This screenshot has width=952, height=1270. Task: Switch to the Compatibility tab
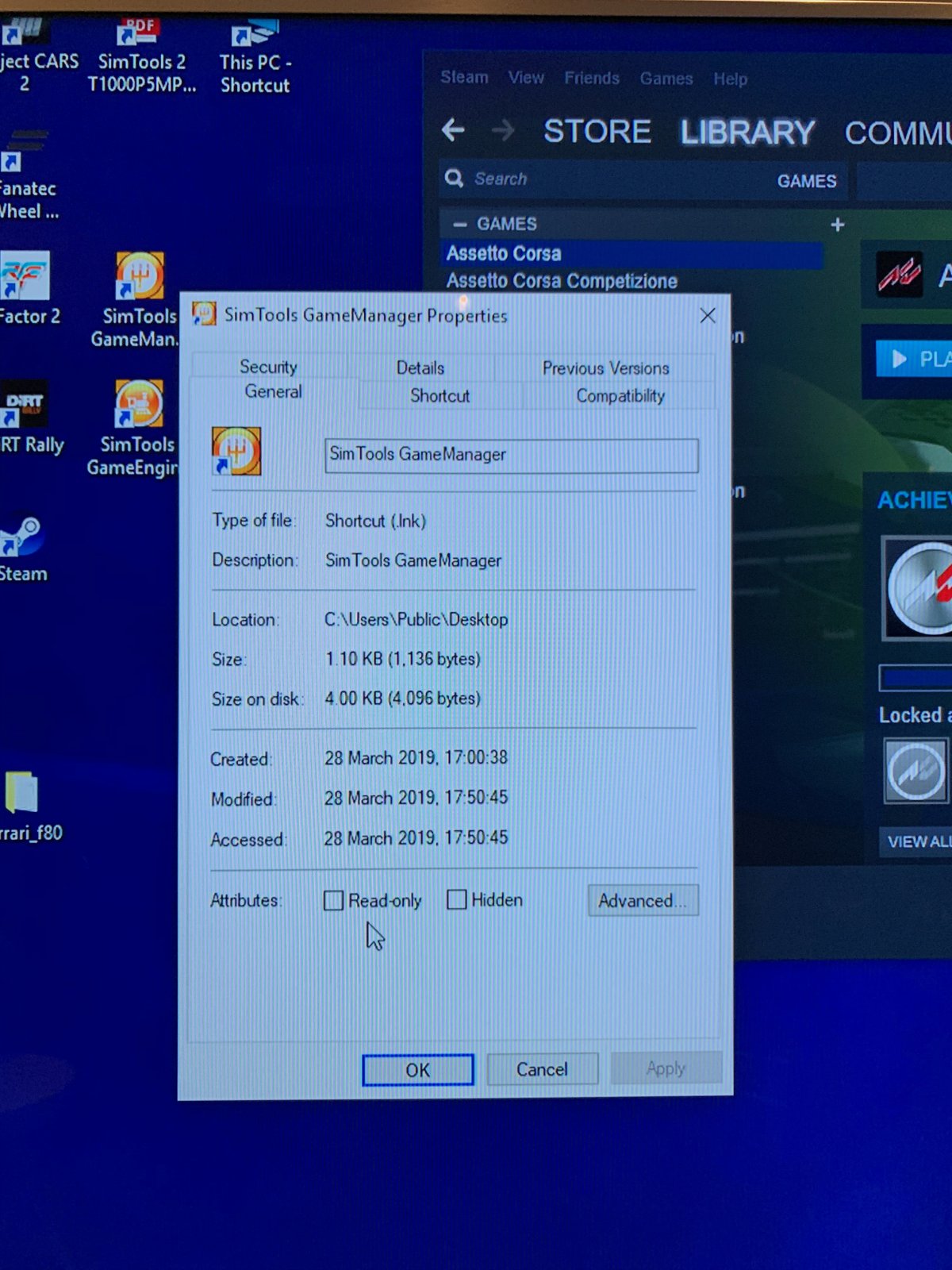pos(620,395)
